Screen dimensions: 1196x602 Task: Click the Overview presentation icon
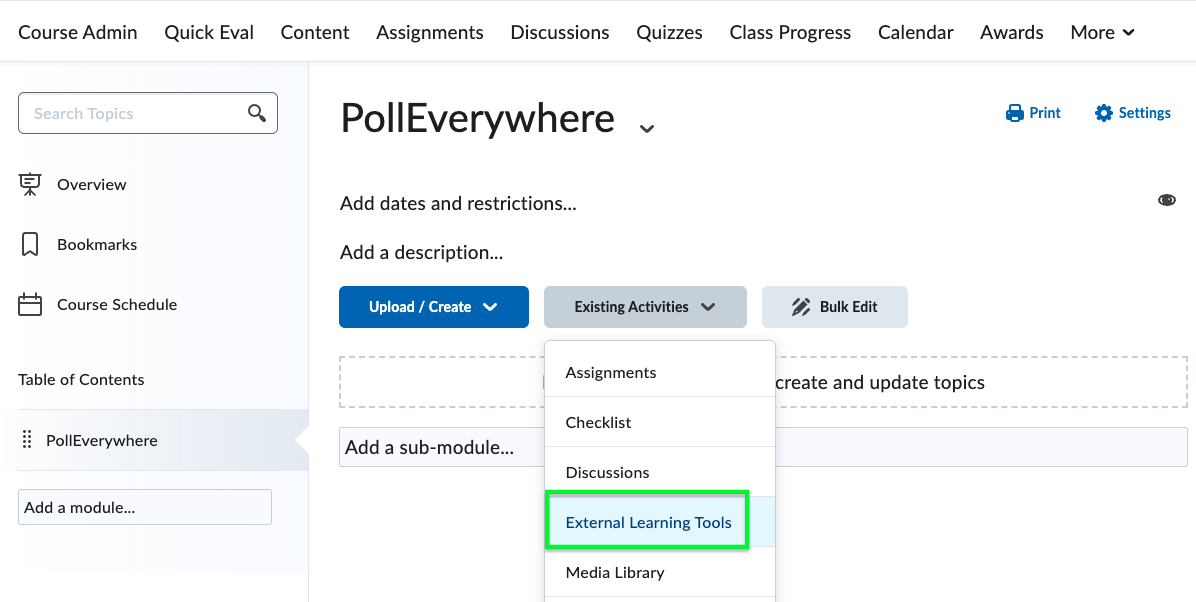[30, 185]
